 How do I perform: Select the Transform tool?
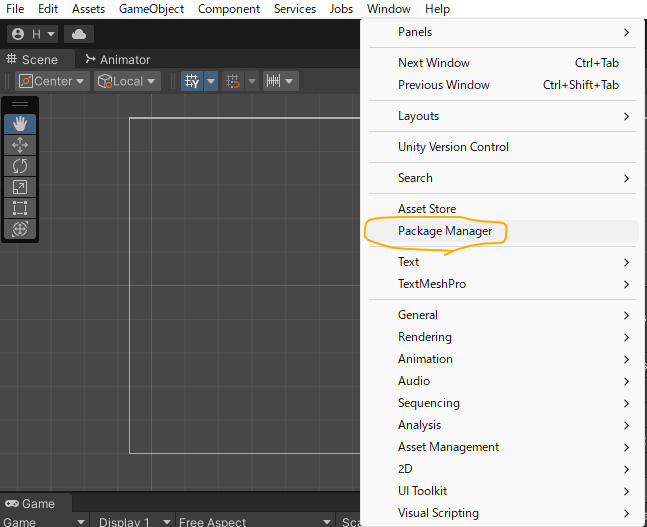pyautogui.click(x=20, y=229)
